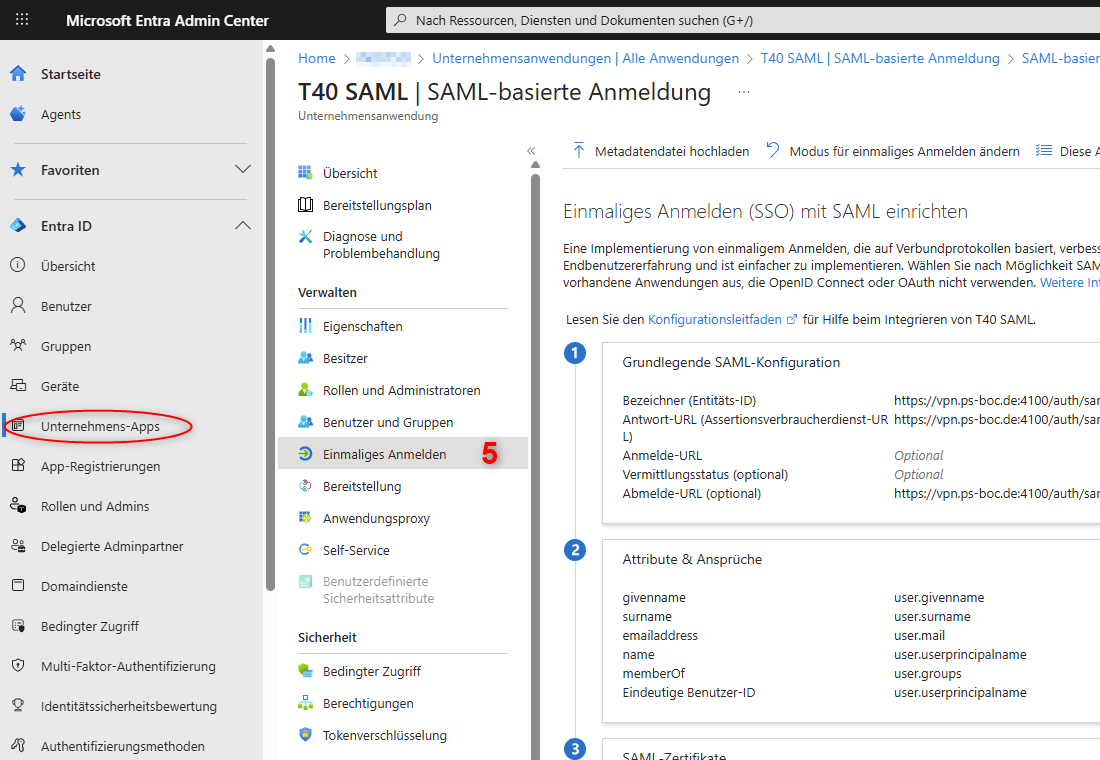
Task: Click Metadatendatei hochladen button
Action: (661, 151)
